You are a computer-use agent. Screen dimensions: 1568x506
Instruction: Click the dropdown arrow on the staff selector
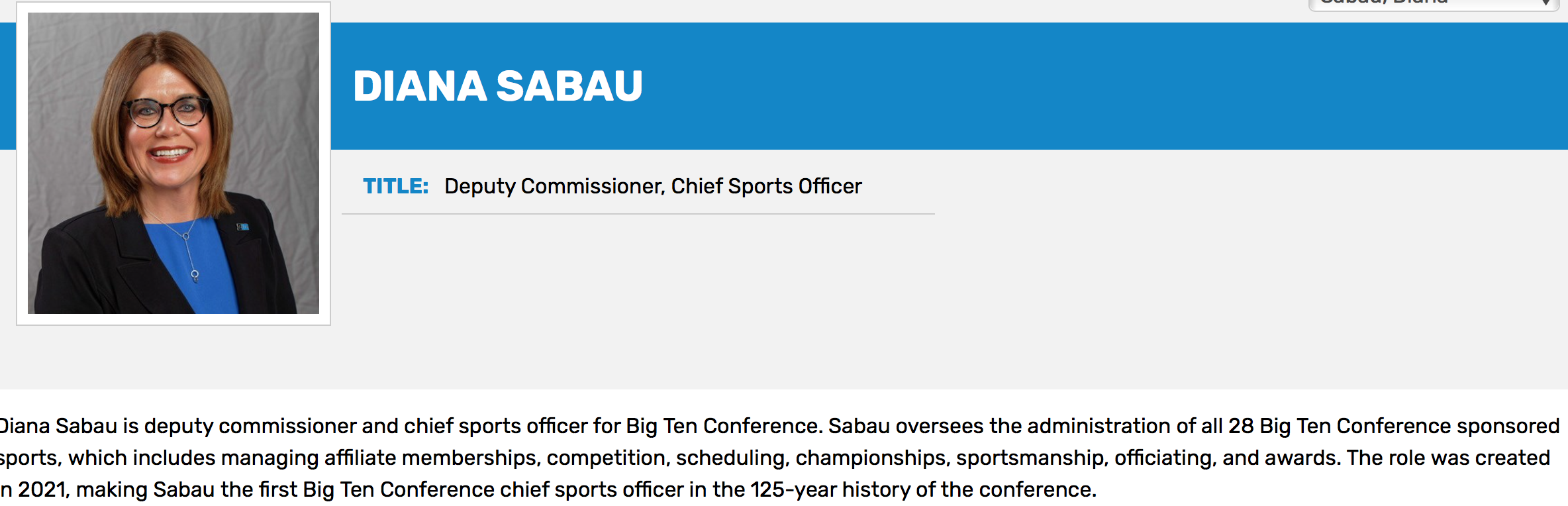click(x=1545, y=3)
